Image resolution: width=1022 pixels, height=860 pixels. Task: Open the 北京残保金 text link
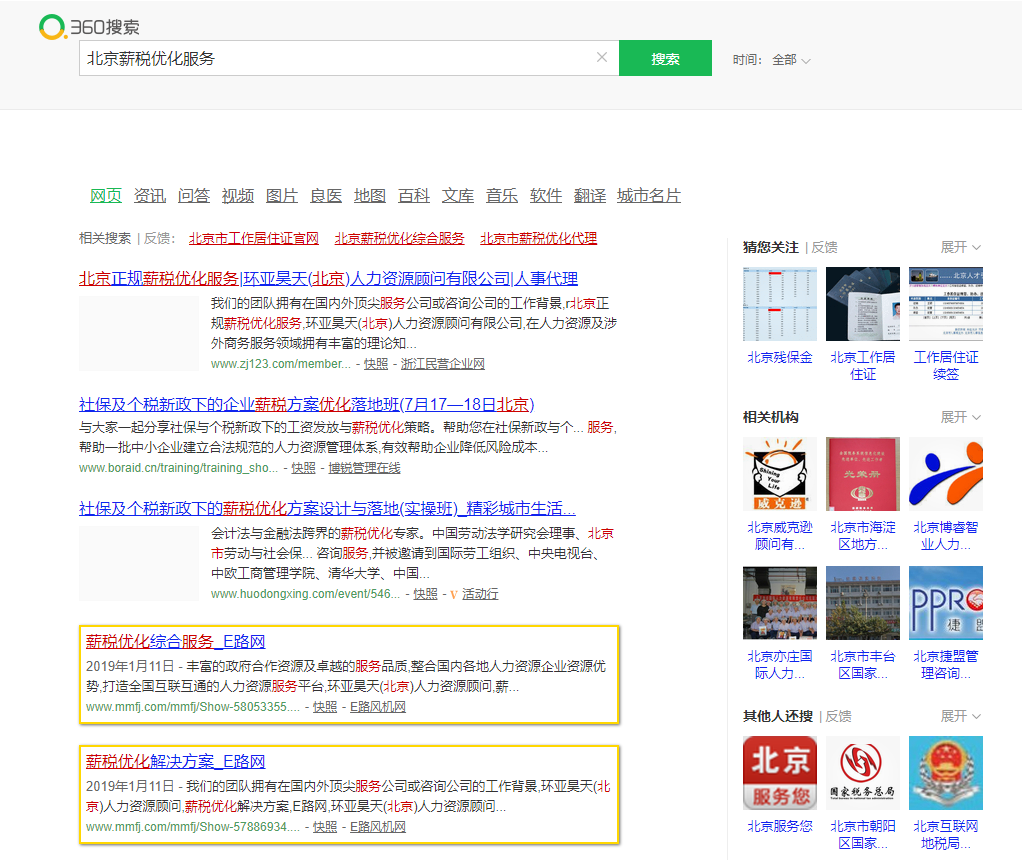click(x=780, y=357)
